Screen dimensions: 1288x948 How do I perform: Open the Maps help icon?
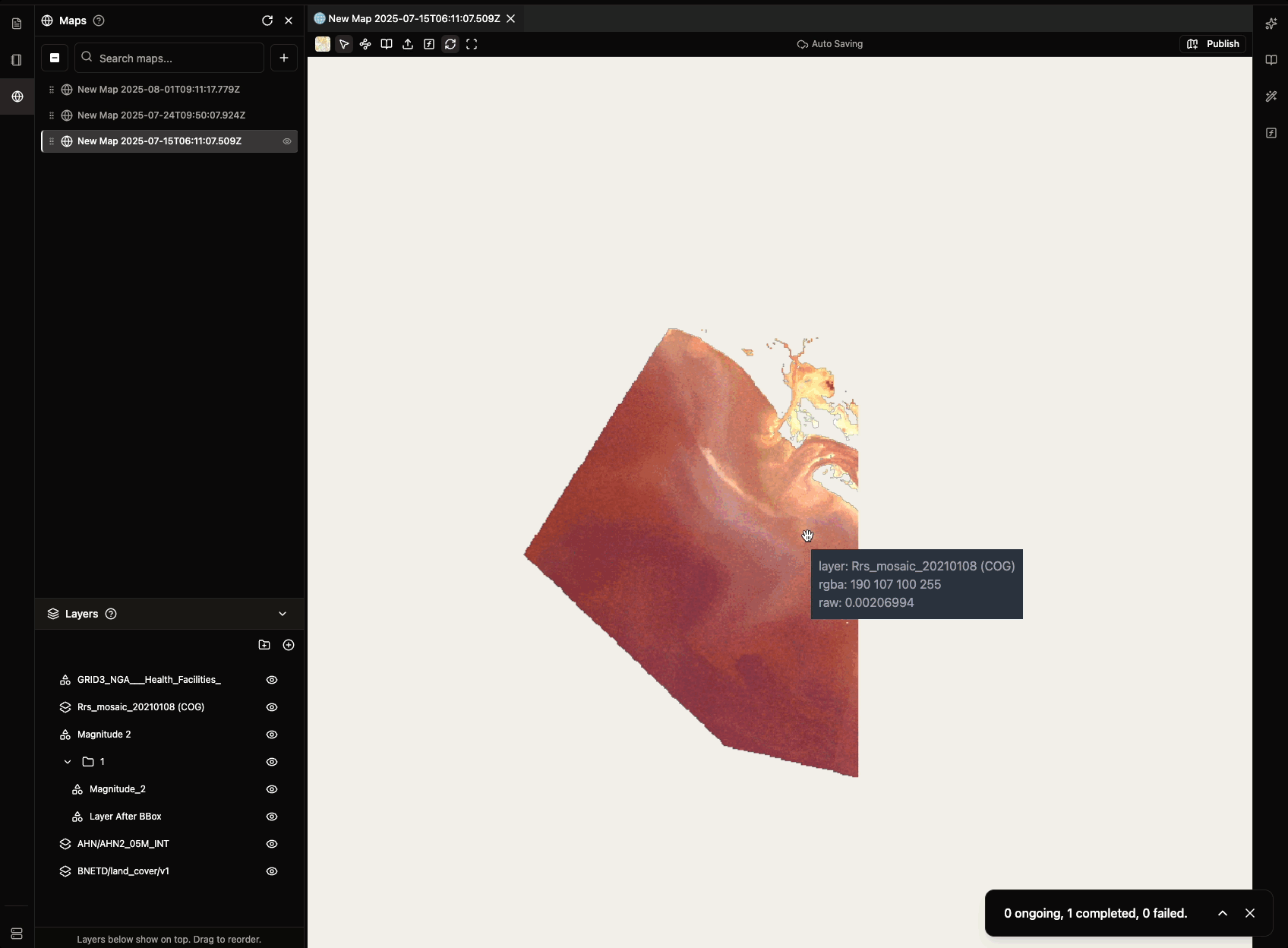point(99,21)
